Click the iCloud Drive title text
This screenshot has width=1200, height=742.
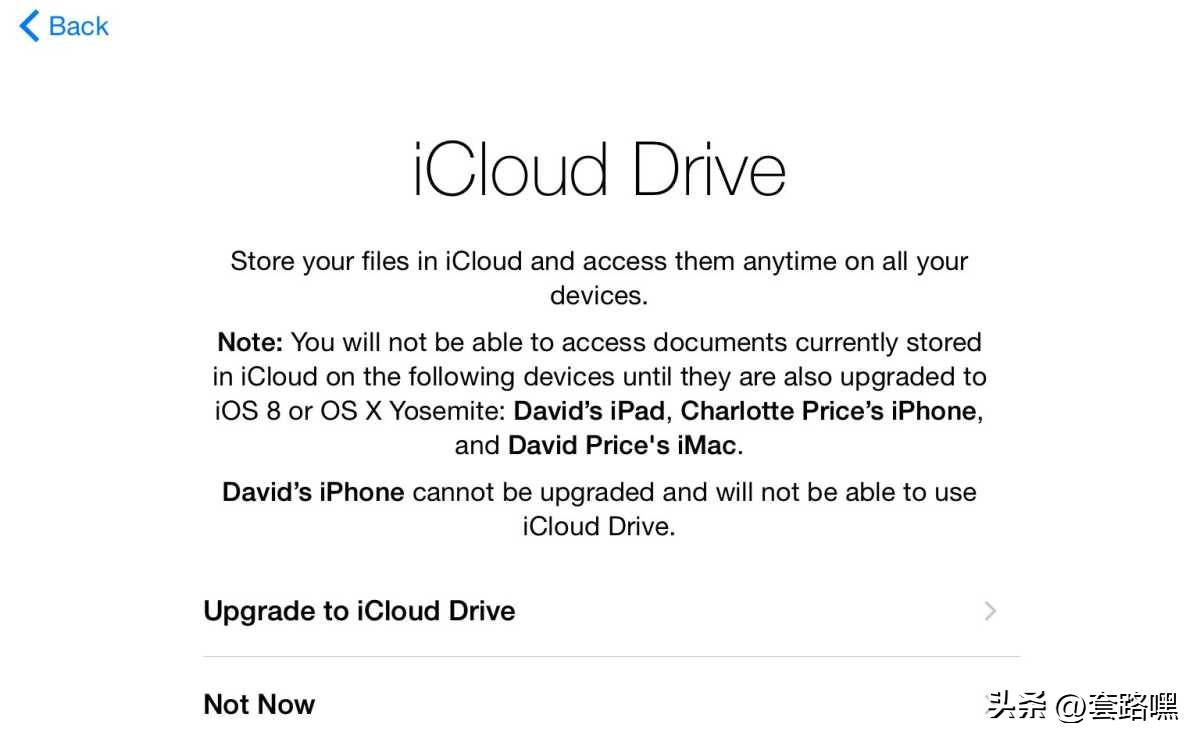598,170
